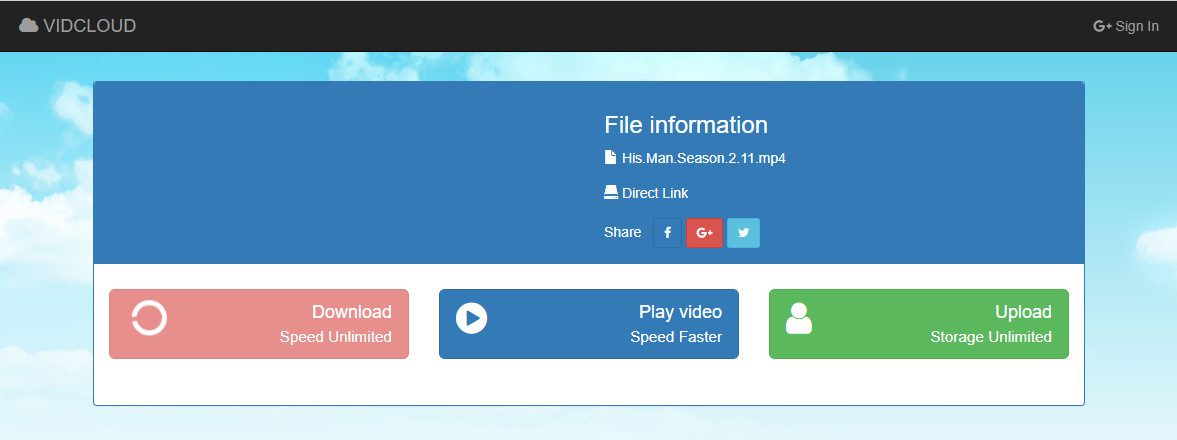The height and width of the screenshot is (440, 1177).
Task: Click the Play video label
Action: pyautogui.click(x=680, y=312)
